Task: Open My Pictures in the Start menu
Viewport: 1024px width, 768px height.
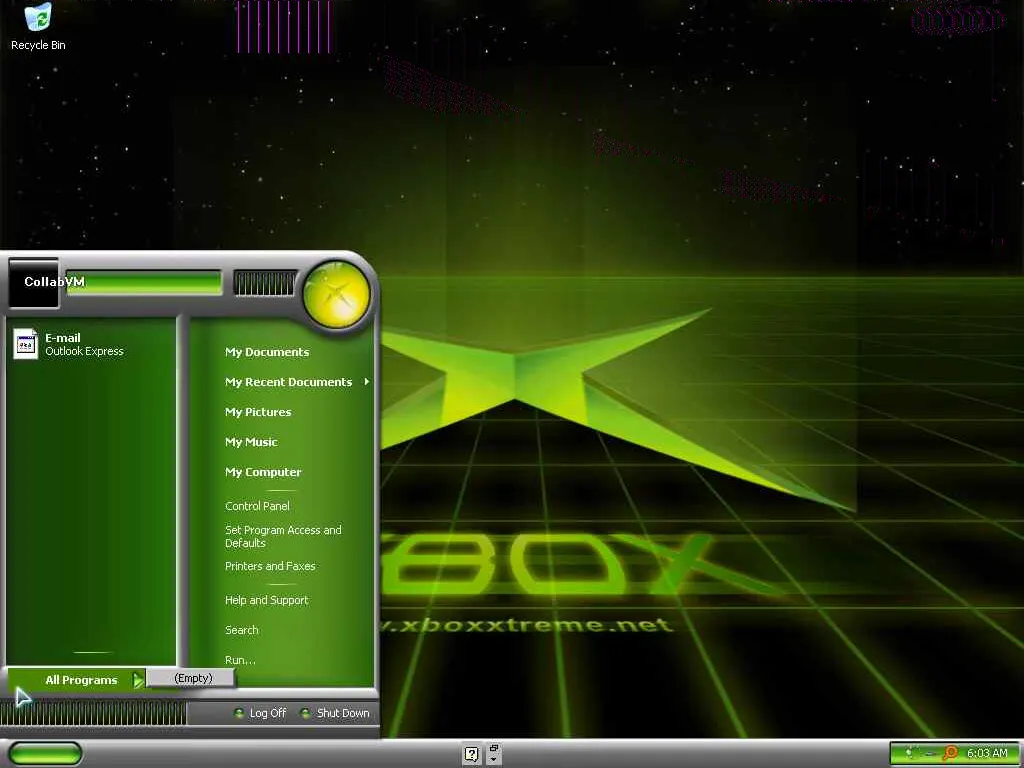Action: point(258,412)
